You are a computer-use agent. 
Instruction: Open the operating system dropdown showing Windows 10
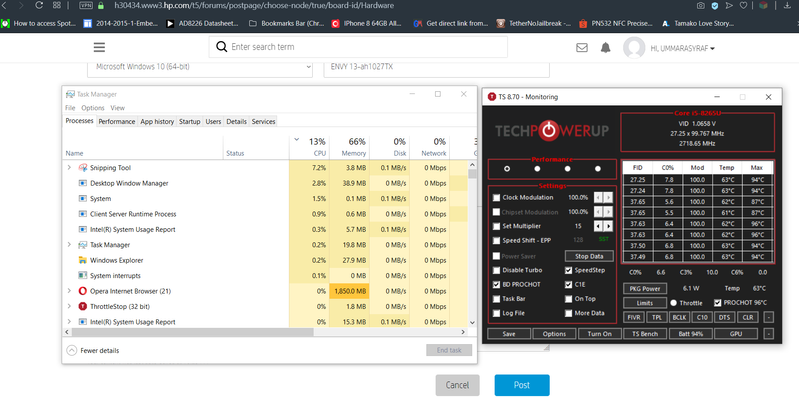(x=199, y=68)
